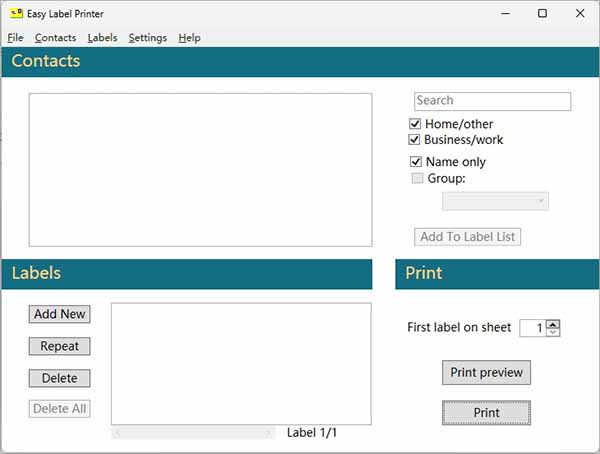
Task: Open the File menu
Action: tap(15, 38)
